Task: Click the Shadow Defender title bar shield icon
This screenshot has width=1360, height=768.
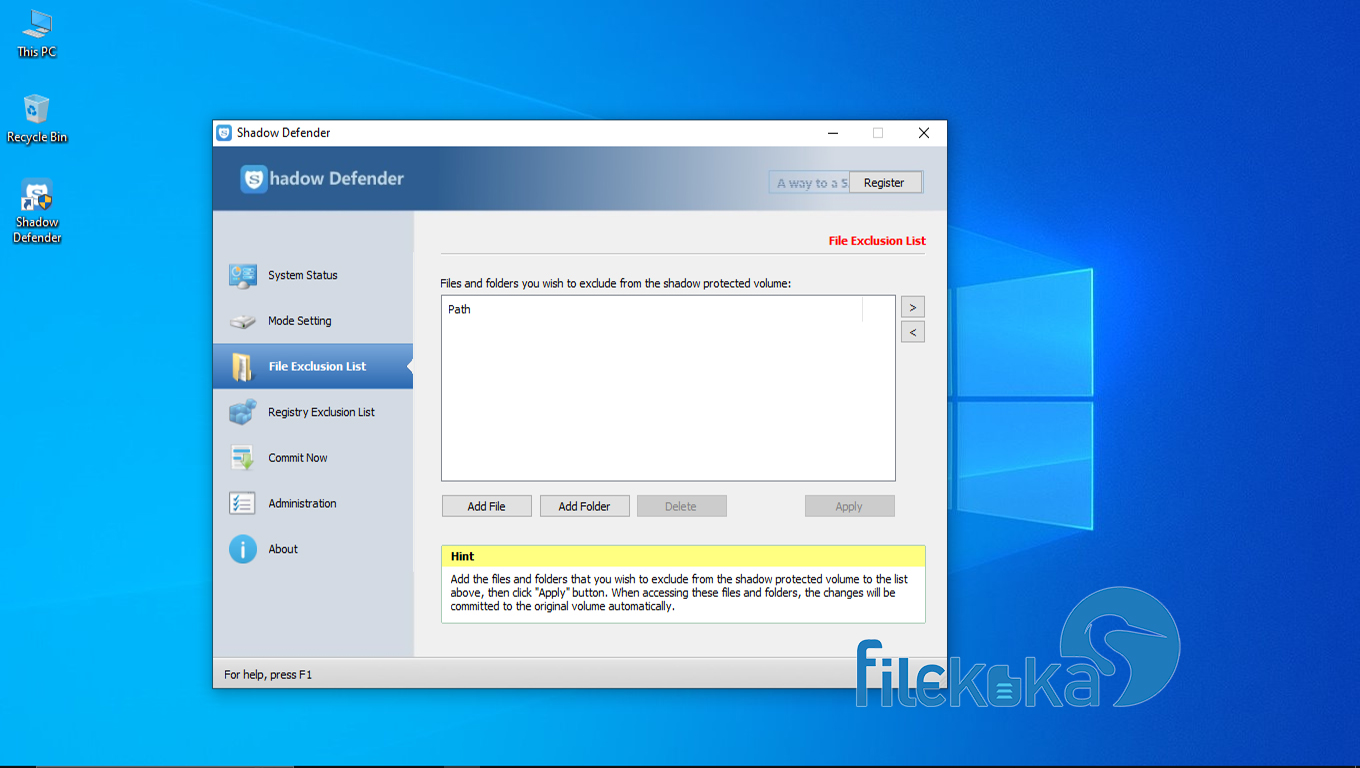Action: coord(225,133)
